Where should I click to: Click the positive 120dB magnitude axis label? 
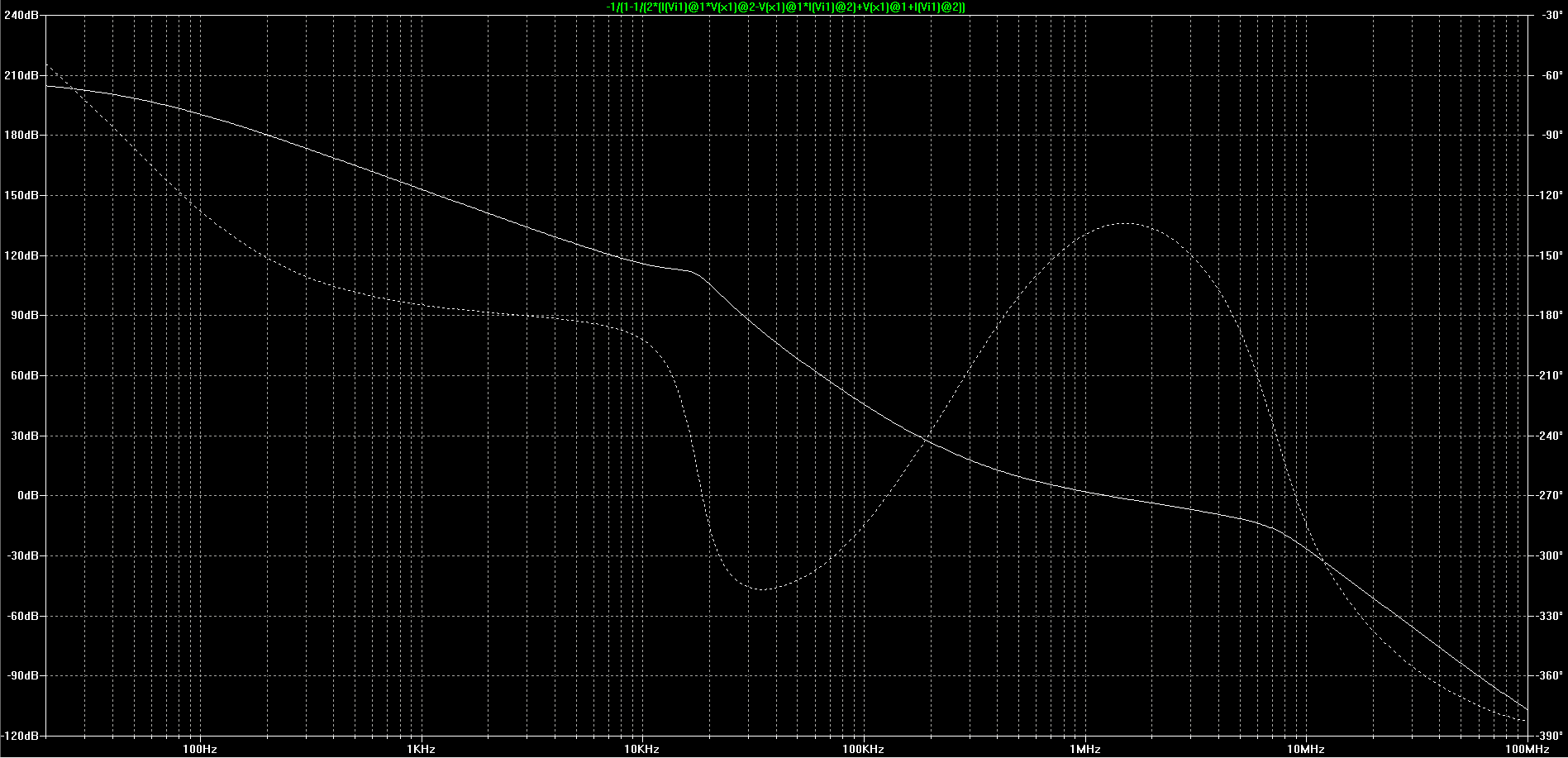click(21, 255)
